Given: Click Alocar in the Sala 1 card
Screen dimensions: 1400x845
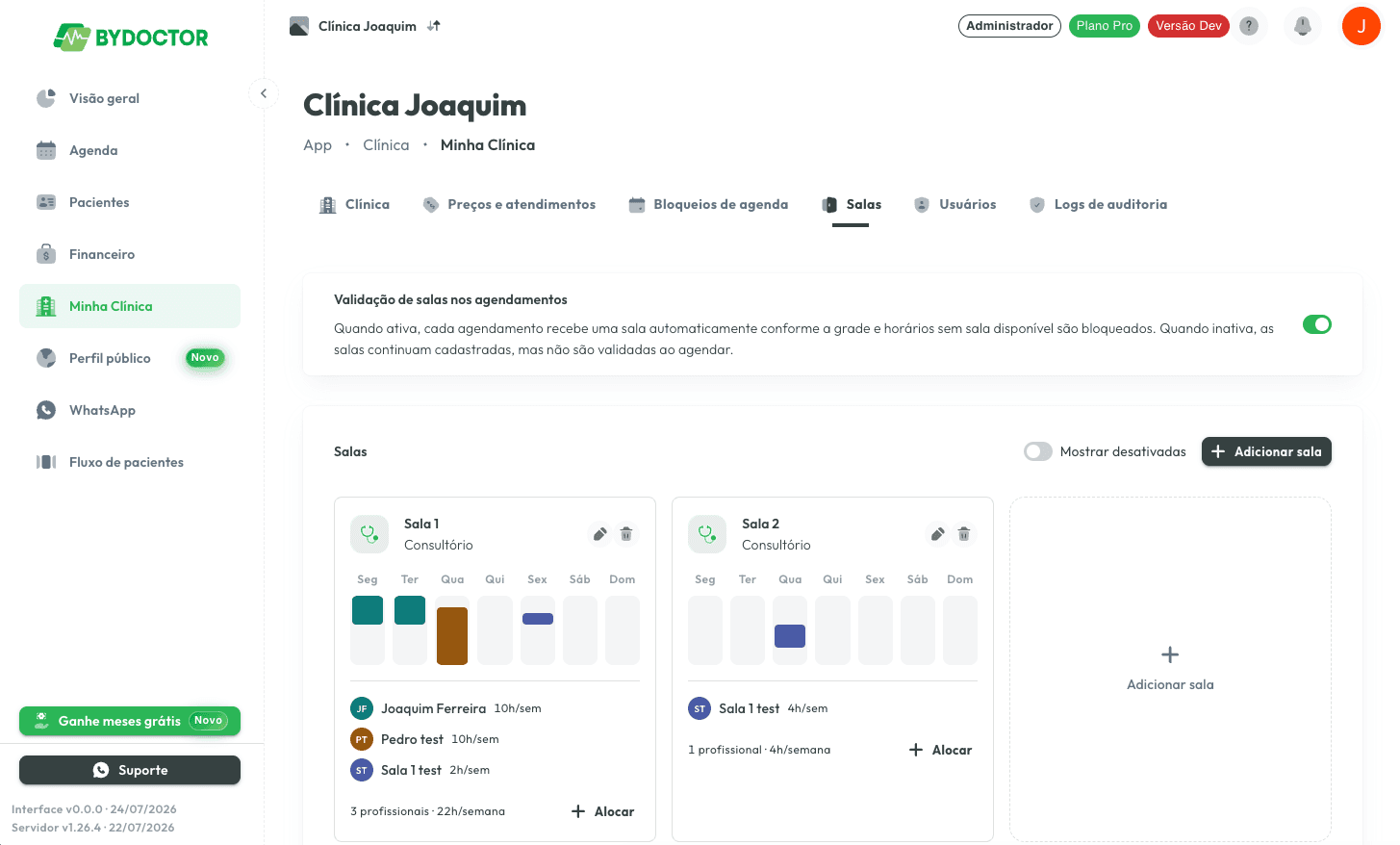Looking at the screenshot, I should click(x=603, y=811).
